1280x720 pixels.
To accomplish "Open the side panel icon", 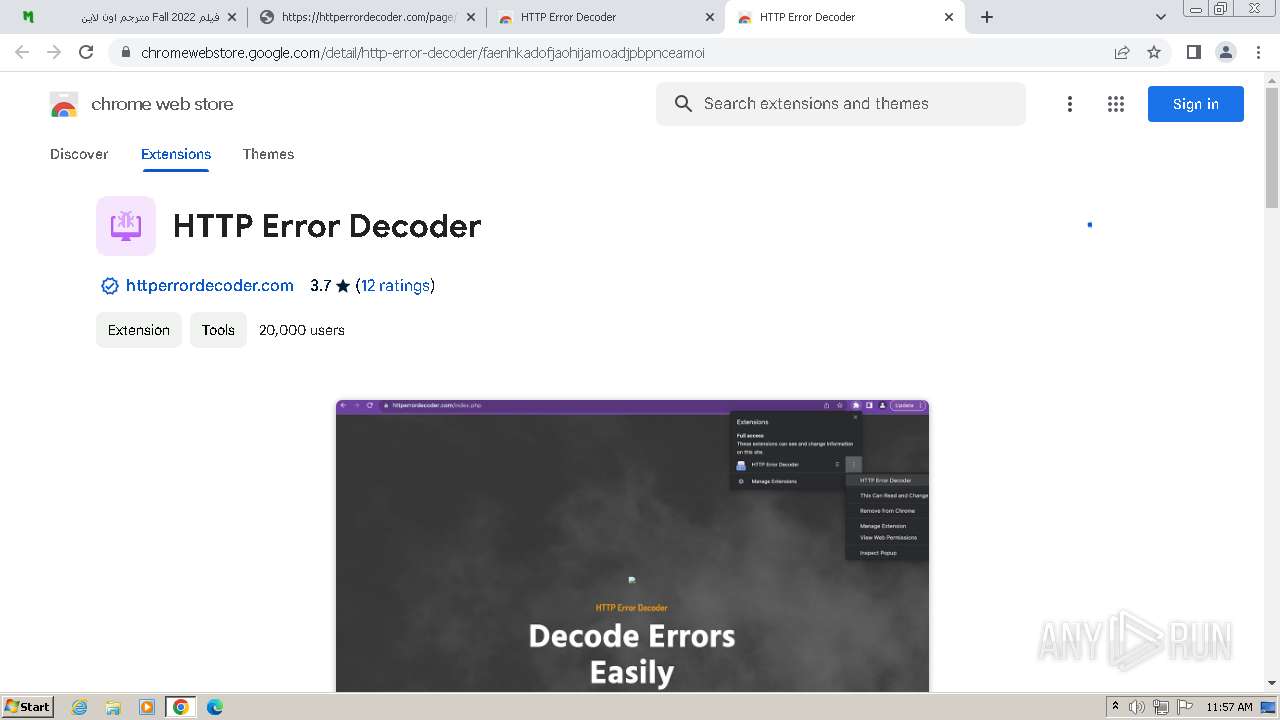I will pos(1193,52).
